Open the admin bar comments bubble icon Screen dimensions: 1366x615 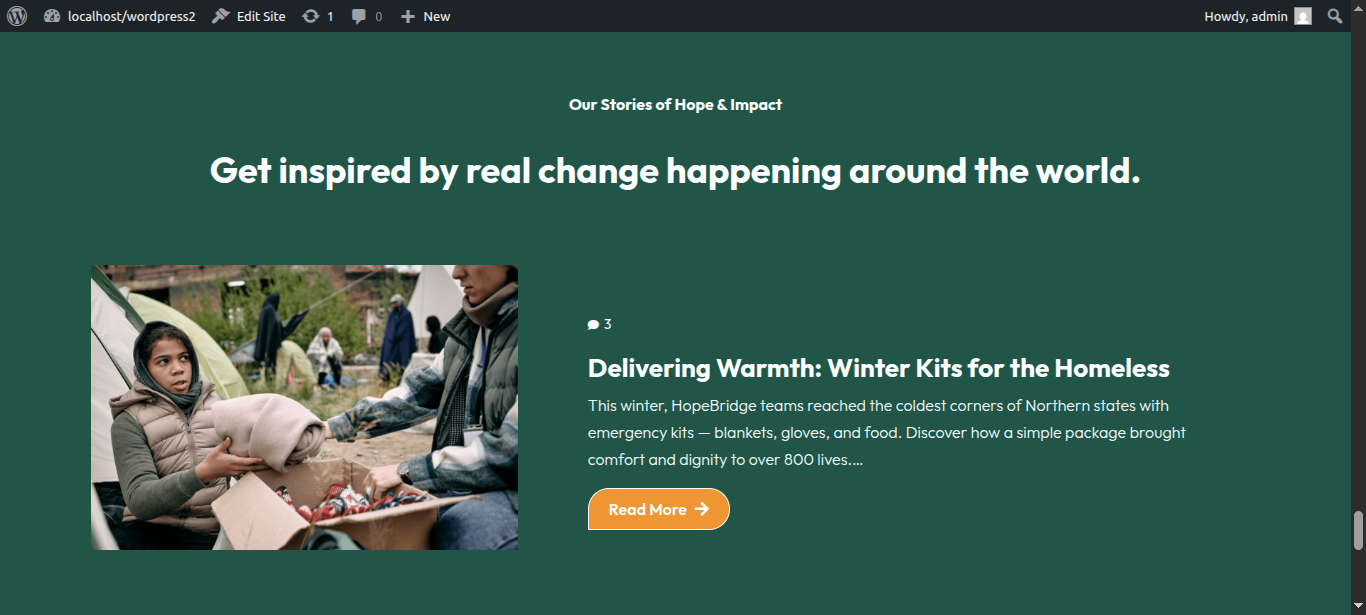359,16
